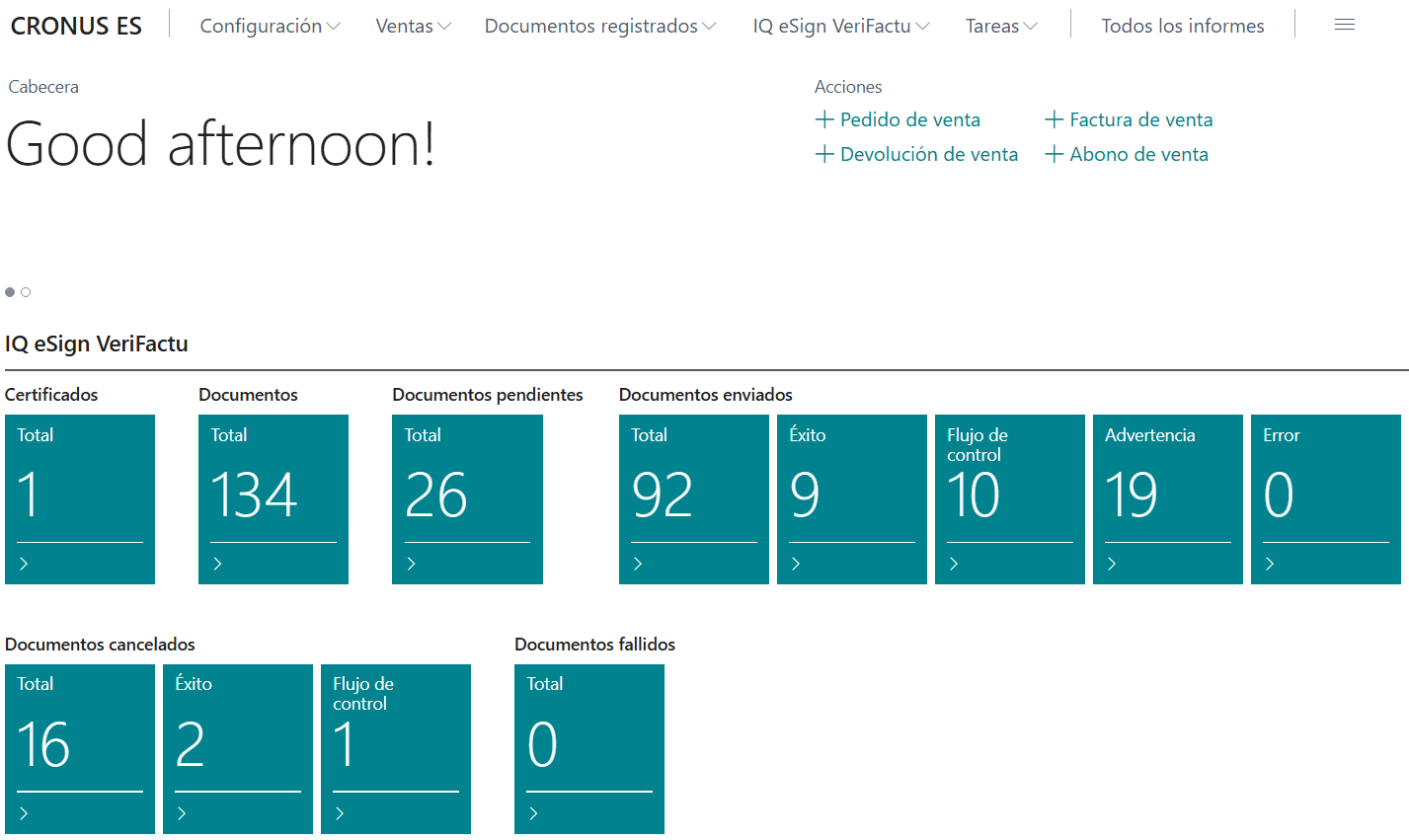The image size is (1409, 840).
Task: Click the plus icon beside Pedido de venta
Action: click(x=824, y=119)
